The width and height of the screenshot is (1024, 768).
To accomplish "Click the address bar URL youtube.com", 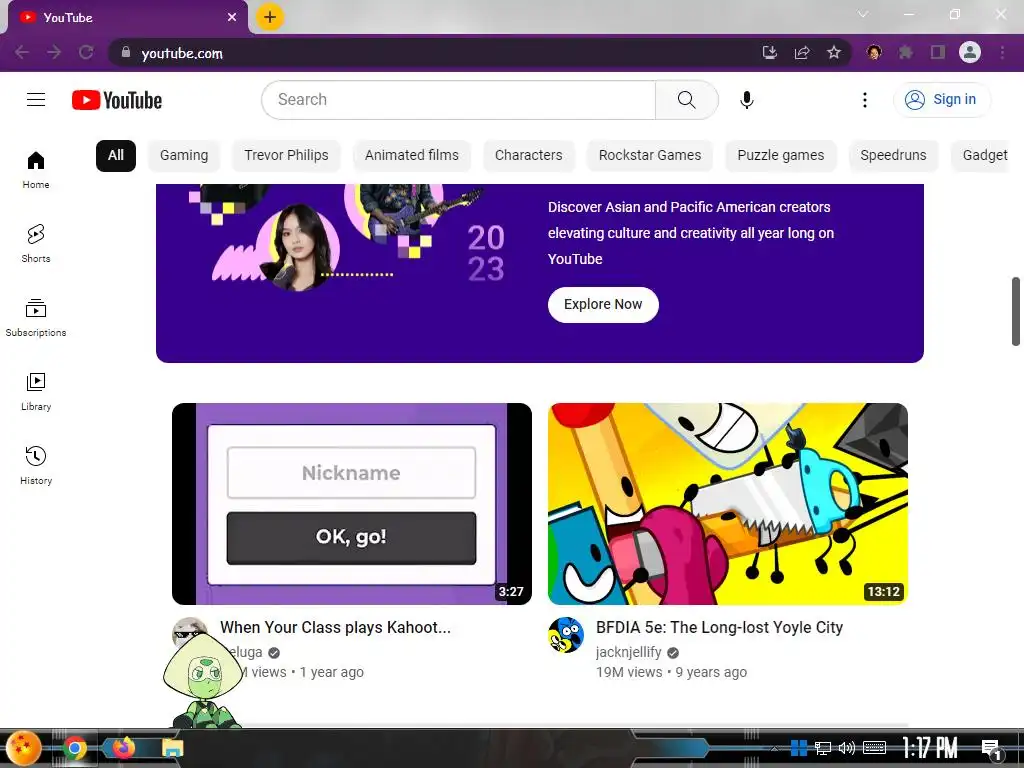I will point(182,54).
